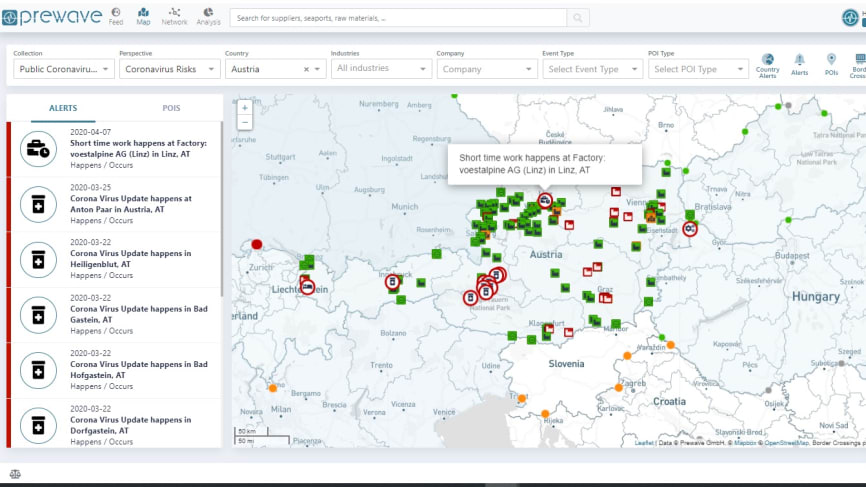Switch to the ALERTS tab
This screenshot has width=866, height=487.
63,108
